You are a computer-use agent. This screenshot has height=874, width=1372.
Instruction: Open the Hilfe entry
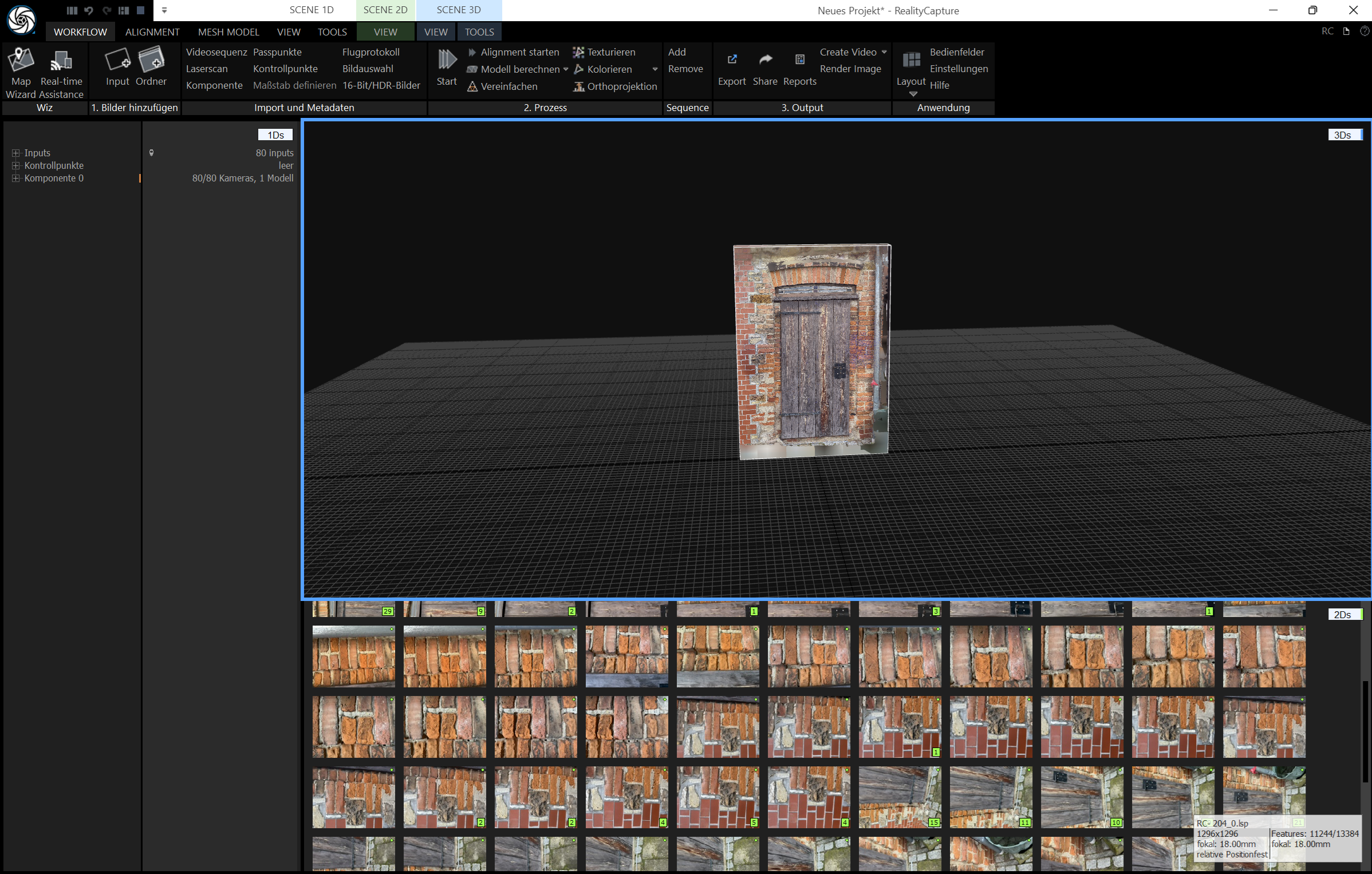(x=939, y=85)
